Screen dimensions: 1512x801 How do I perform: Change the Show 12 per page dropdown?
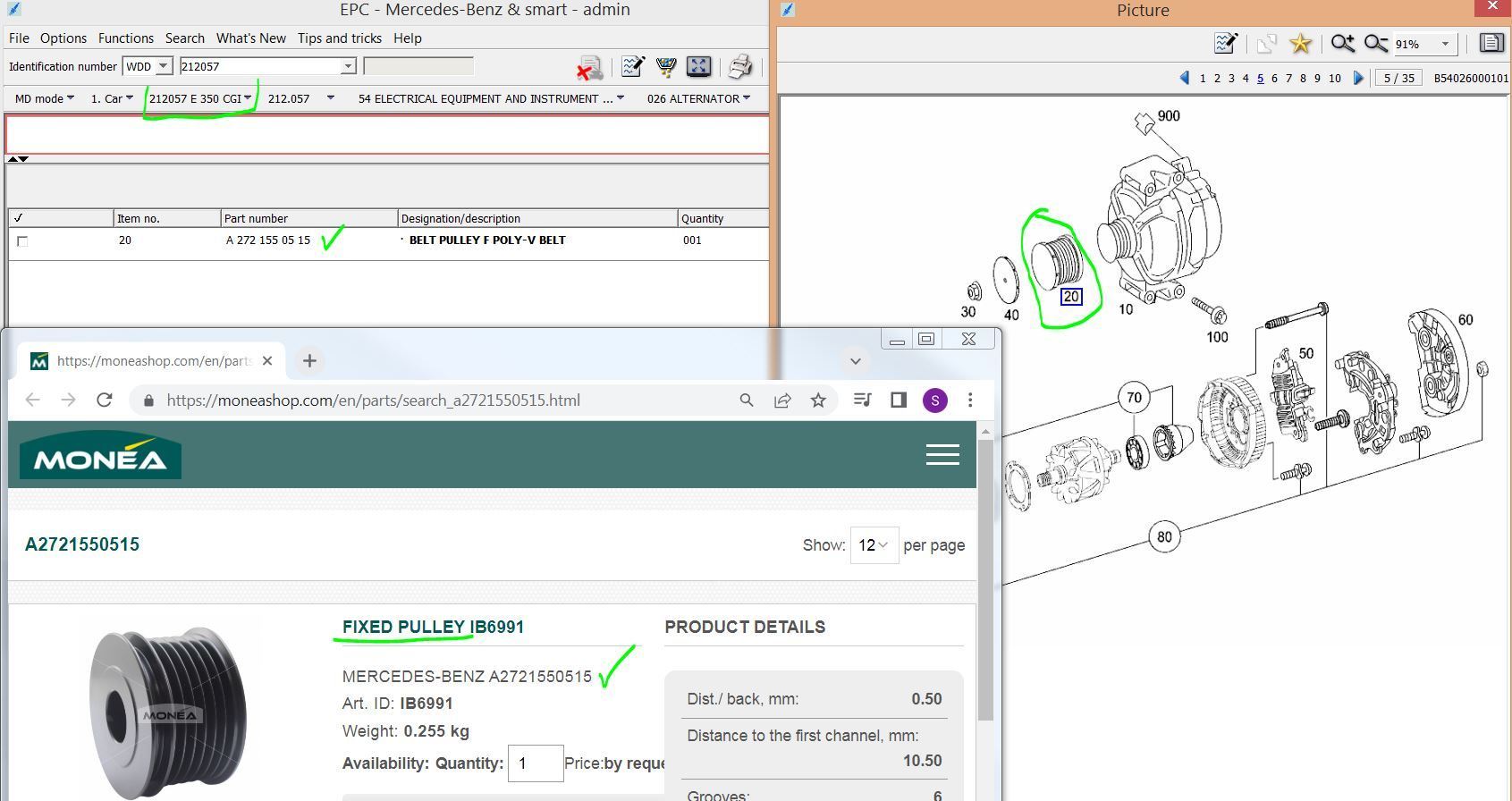tap(873, 545)
